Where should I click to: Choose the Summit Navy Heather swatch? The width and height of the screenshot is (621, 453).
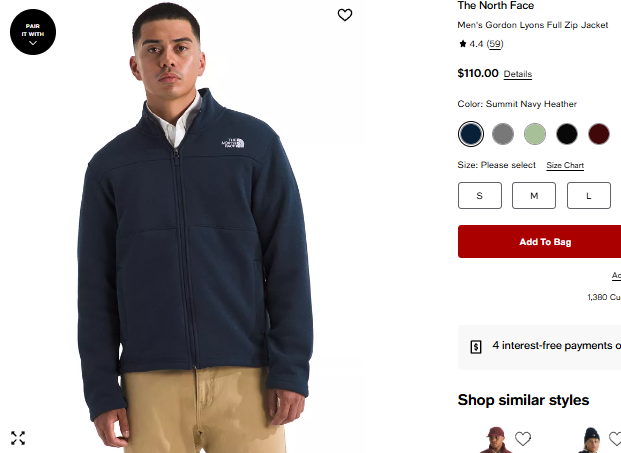coord(471,134)
